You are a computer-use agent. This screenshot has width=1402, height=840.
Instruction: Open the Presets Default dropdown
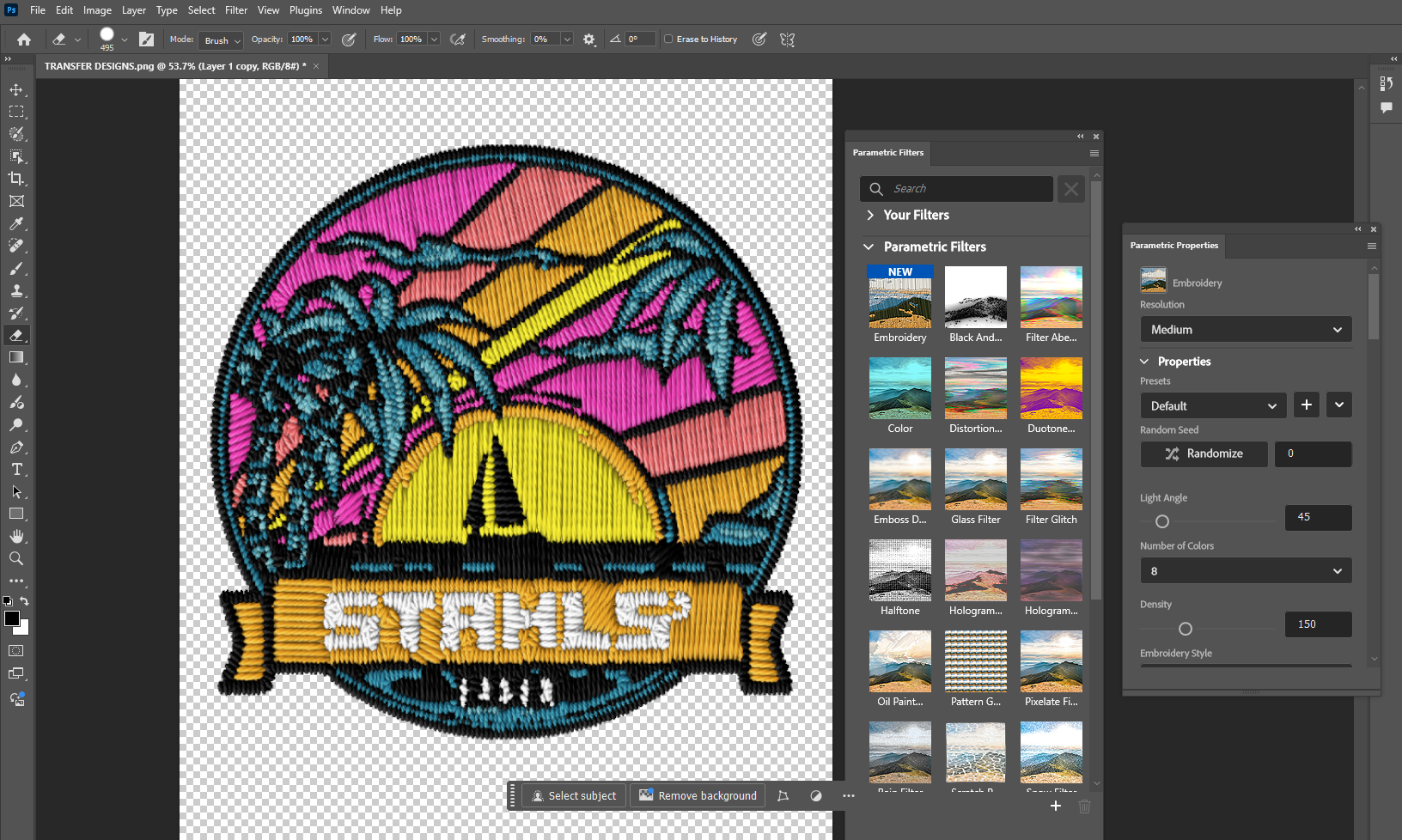click(1213, 405)
